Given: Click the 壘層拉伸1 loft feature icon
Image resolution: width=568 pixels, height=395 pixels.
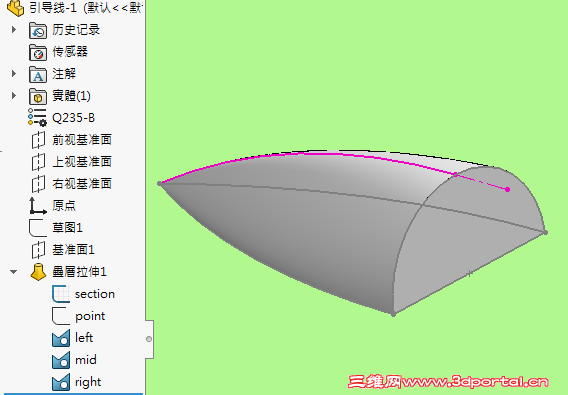Looking at the screenshot, I should 38,272.
